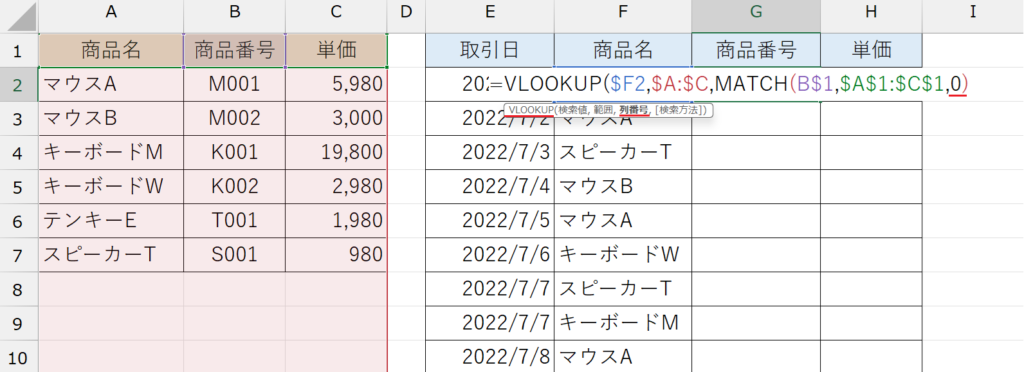Screen dimensions: 1024x372
Task: Select column B header
Action: tap(234, 16)
